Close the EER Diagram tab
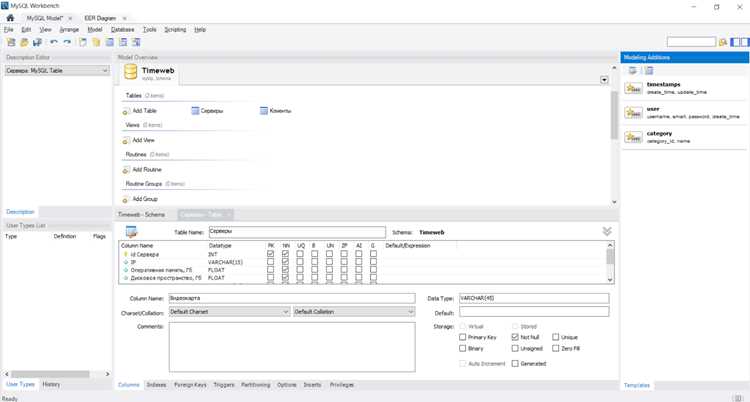Screen dimensions: 750x402 coord(124,18)
